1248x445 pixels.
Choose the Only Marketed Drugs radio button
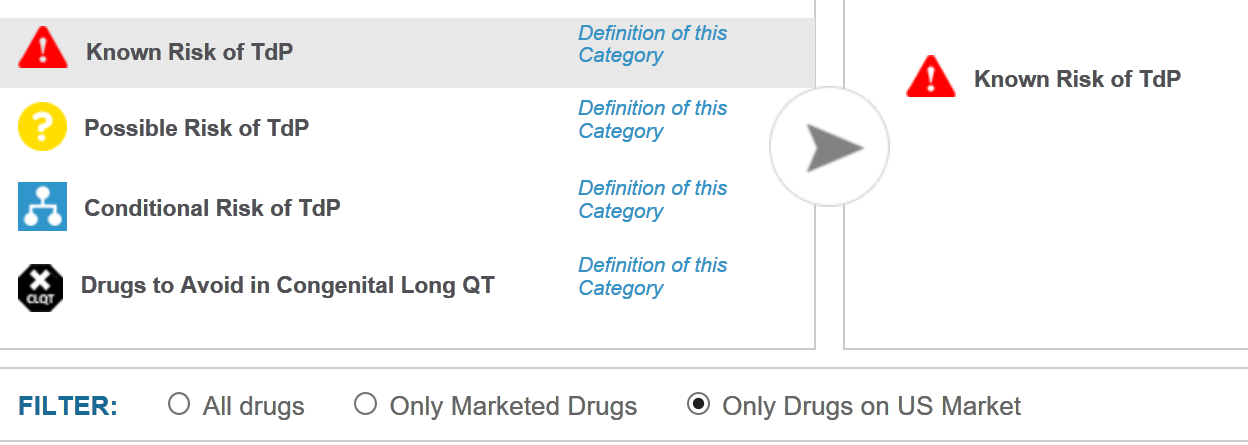[x=366, y=404]
